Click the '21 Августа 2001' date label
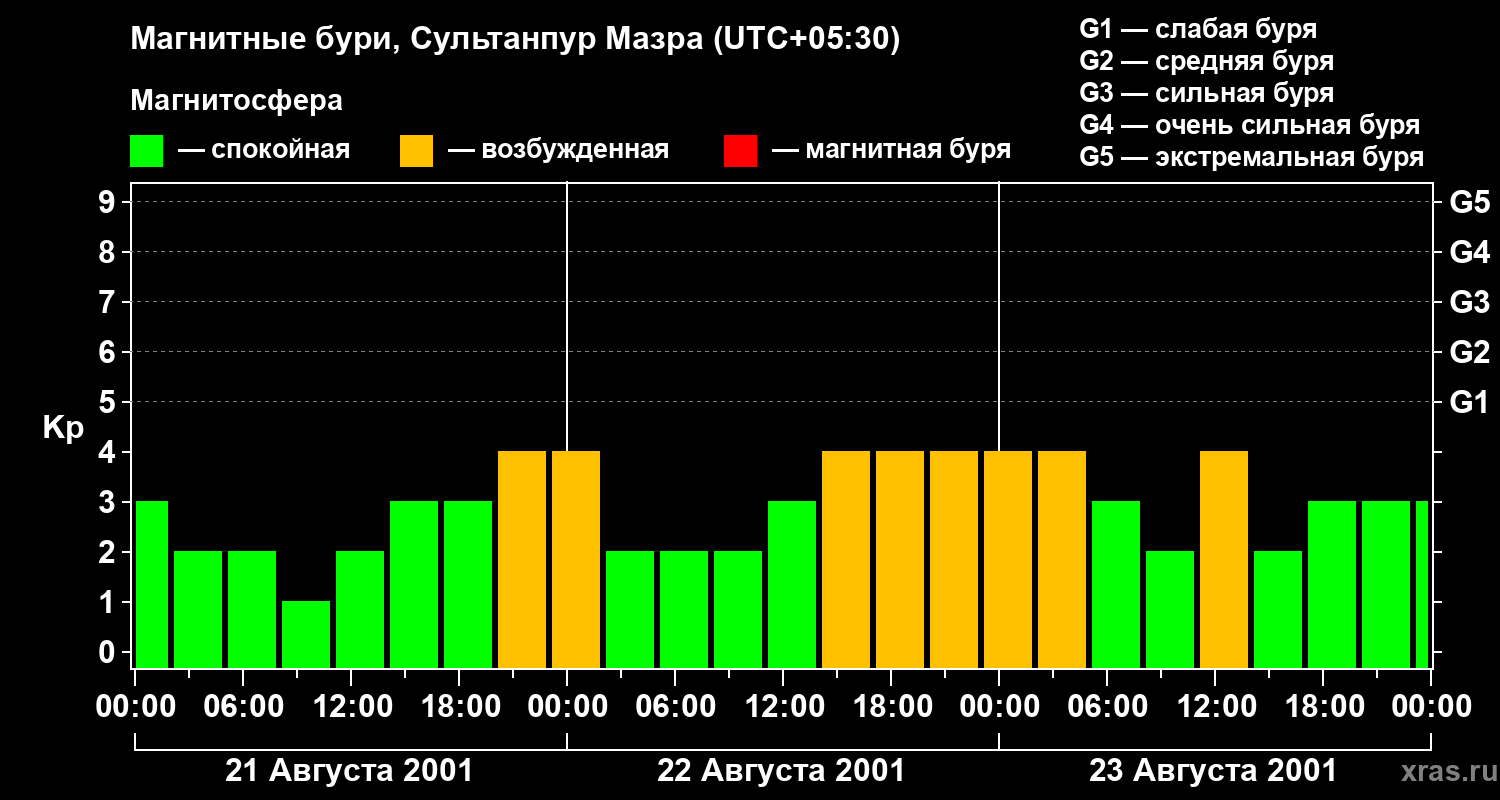Image resolution: width=1500 pixels, height=800 pixels. pyautogui.click(x=349, y=771)
